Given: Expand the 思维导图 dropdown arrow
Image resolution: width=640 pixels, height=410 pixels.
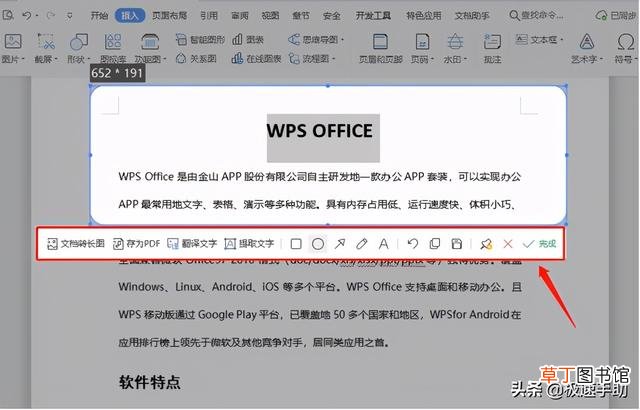Looking at the screenshot, I should pos(342,40).
